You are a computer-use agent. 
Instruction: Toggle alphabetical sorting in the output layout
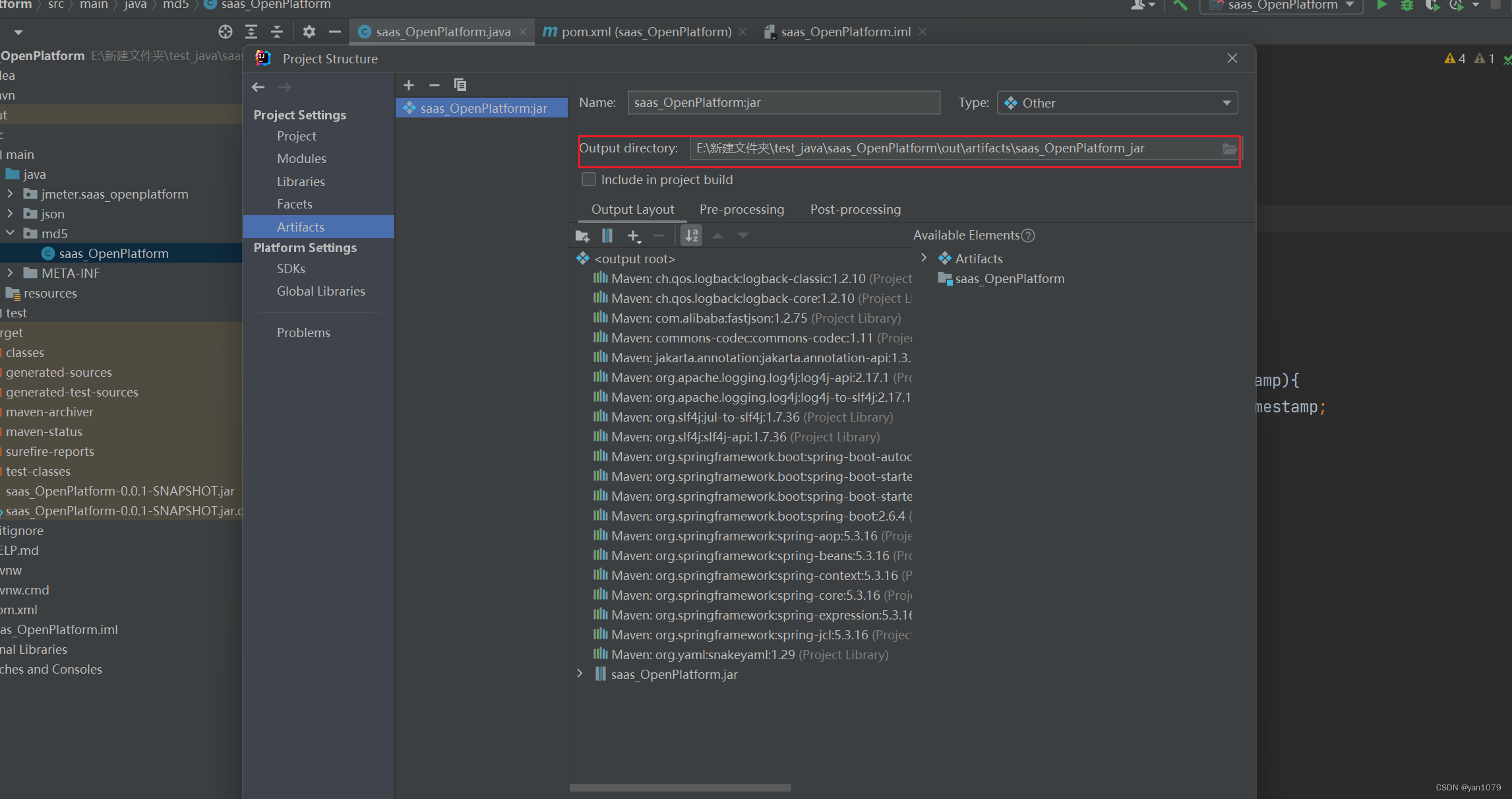click(691, 236)
